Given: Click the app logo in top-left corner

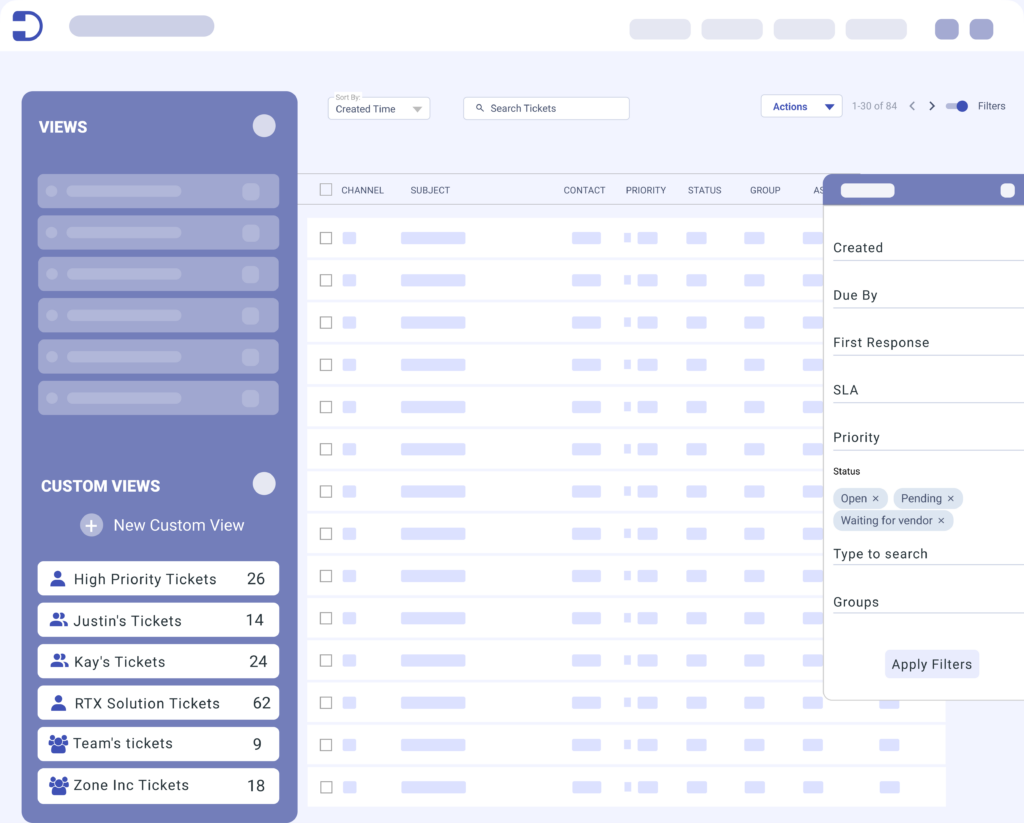Looking at the screenshot, I should tap(26, 25).
